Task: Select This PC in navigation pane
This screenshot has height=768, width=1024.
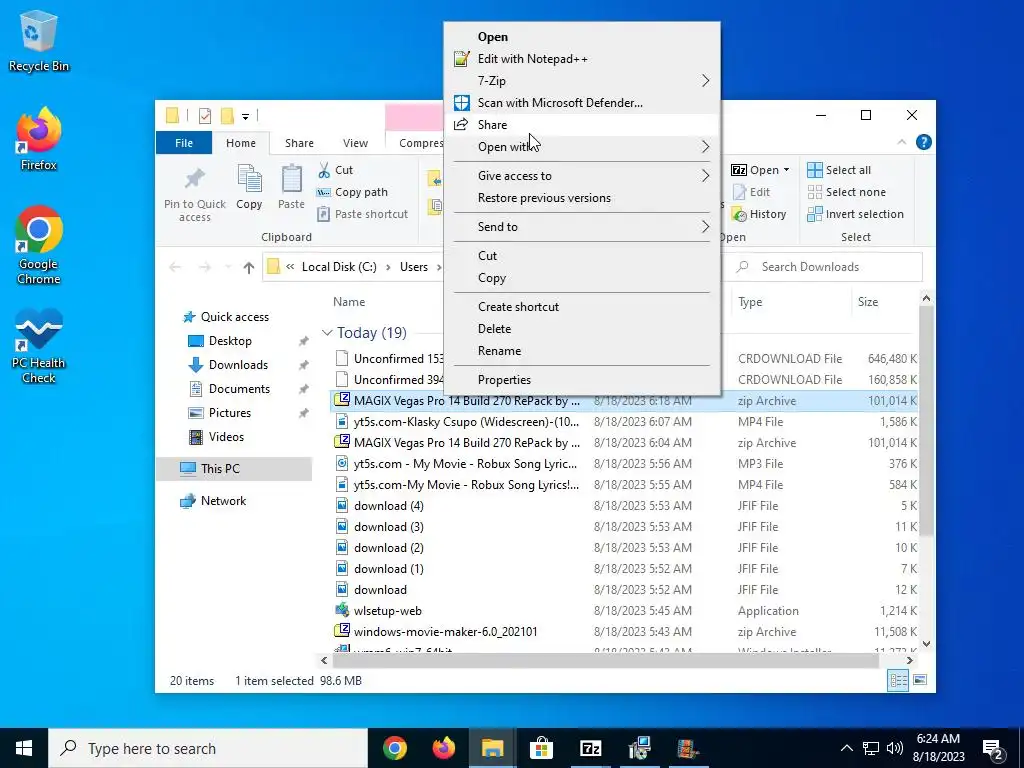Action: 220,468
